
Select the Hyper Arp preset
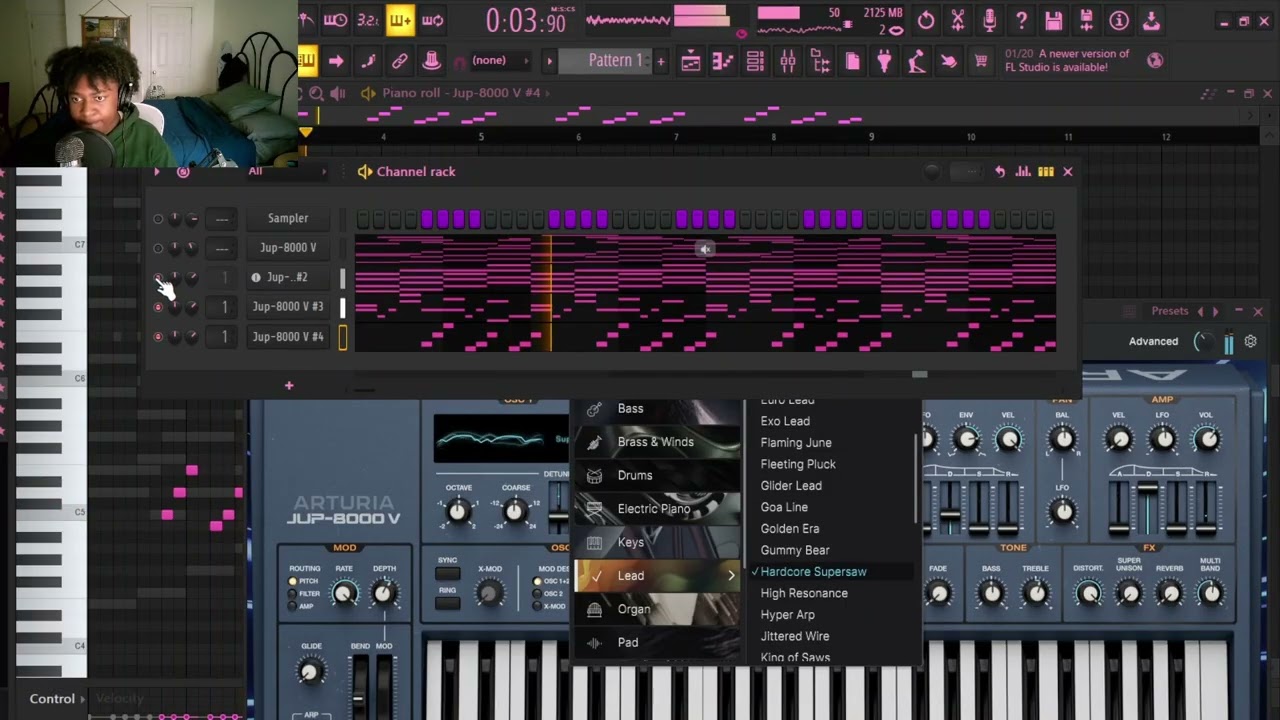(788, 615)
